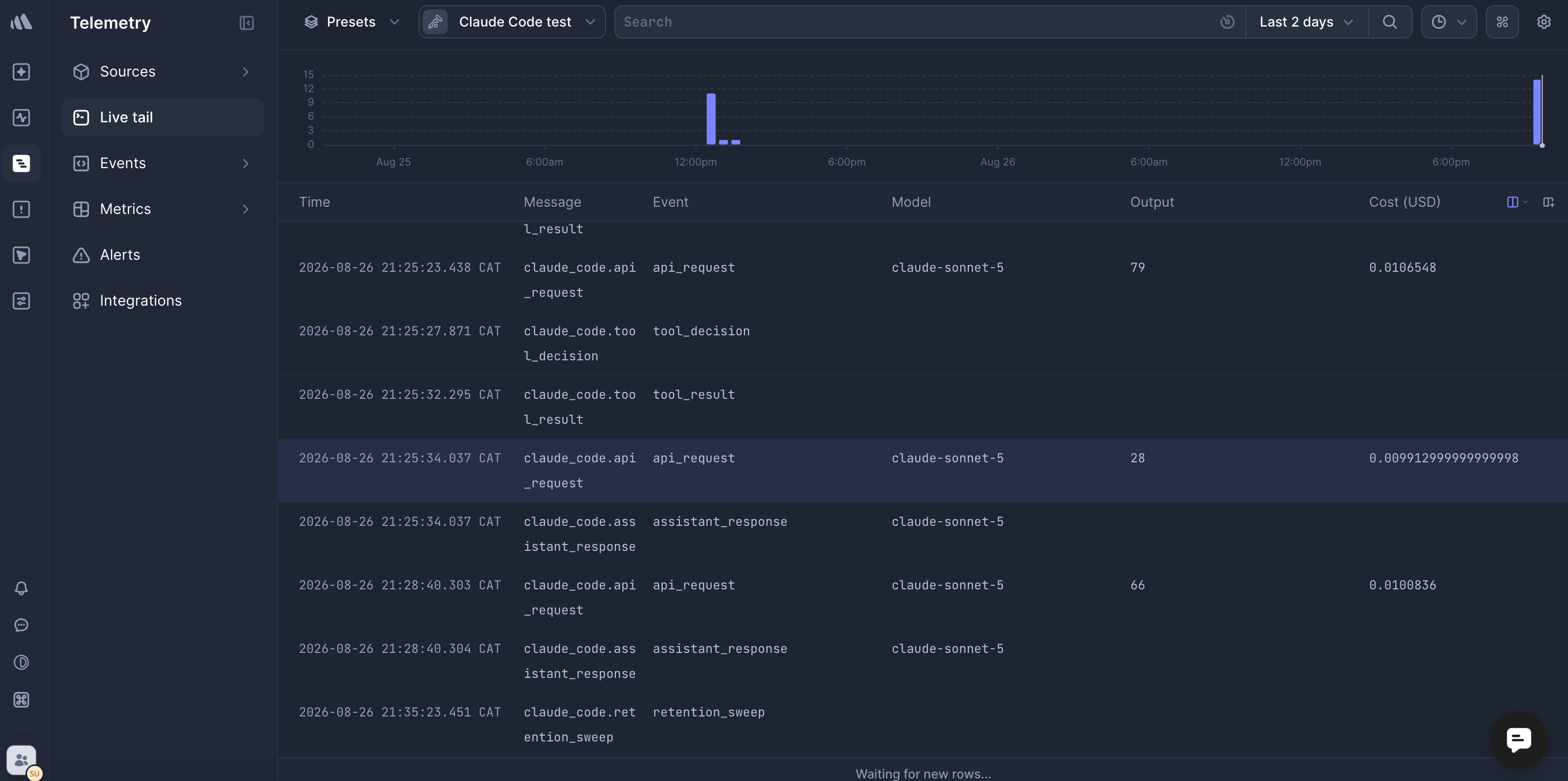Open the Presets dropdown
1568x781 pixels.
pyautogui.click(x=351, y=22)
